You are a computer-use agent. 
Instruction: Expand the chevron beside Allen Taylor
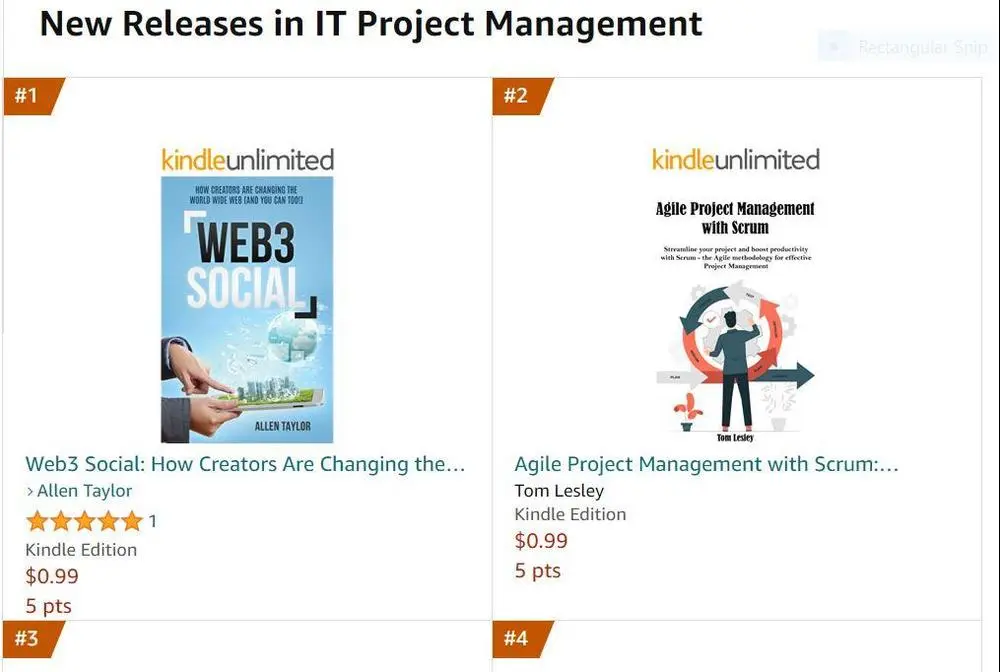click(30, 491)
